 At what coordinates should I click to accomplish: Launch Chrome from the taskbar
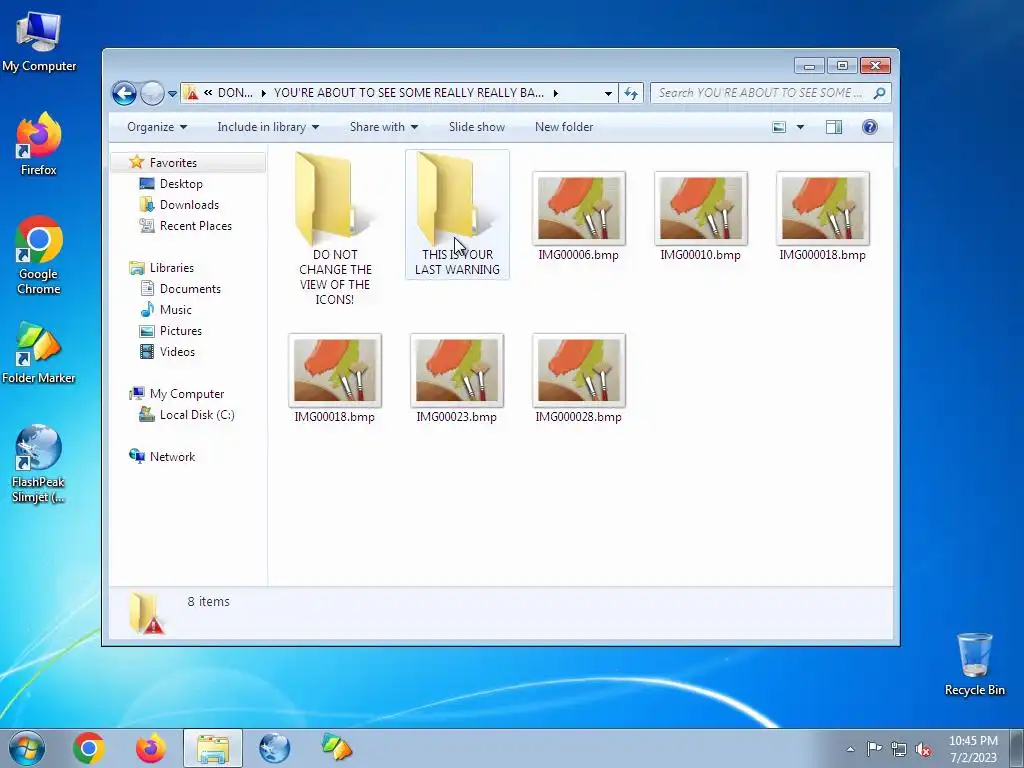(89, 748)
